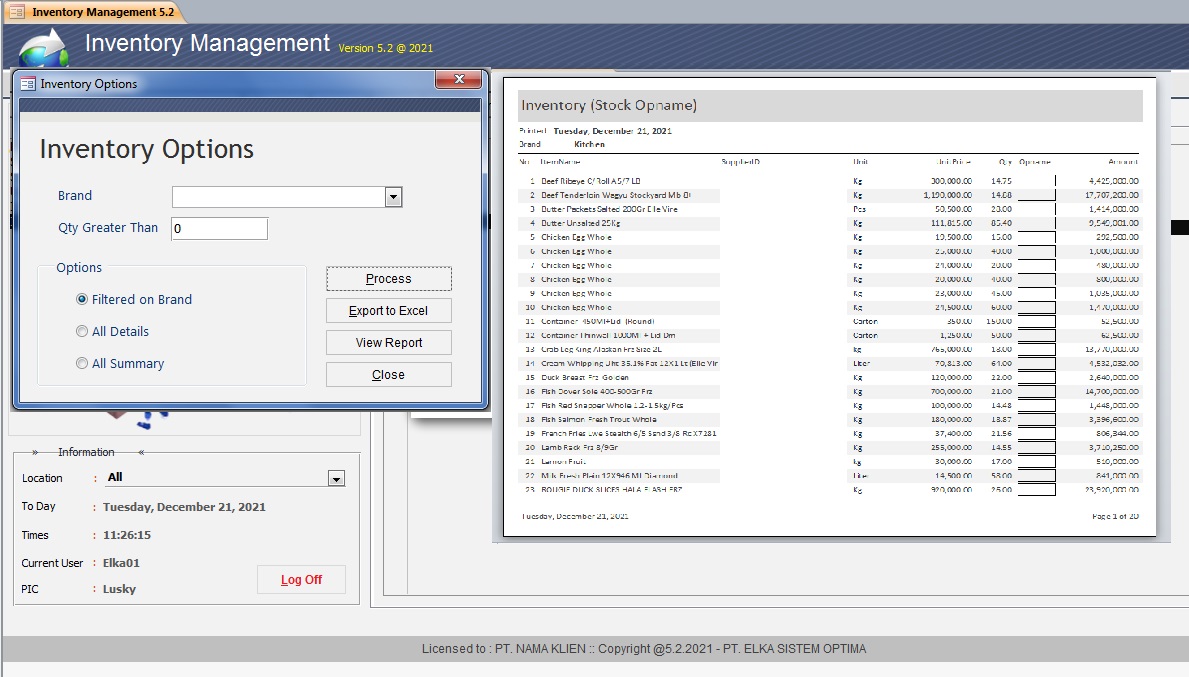Pick the All Summary radio option
This screenshot has height=677, width=1189.
[x=82, y=363]
